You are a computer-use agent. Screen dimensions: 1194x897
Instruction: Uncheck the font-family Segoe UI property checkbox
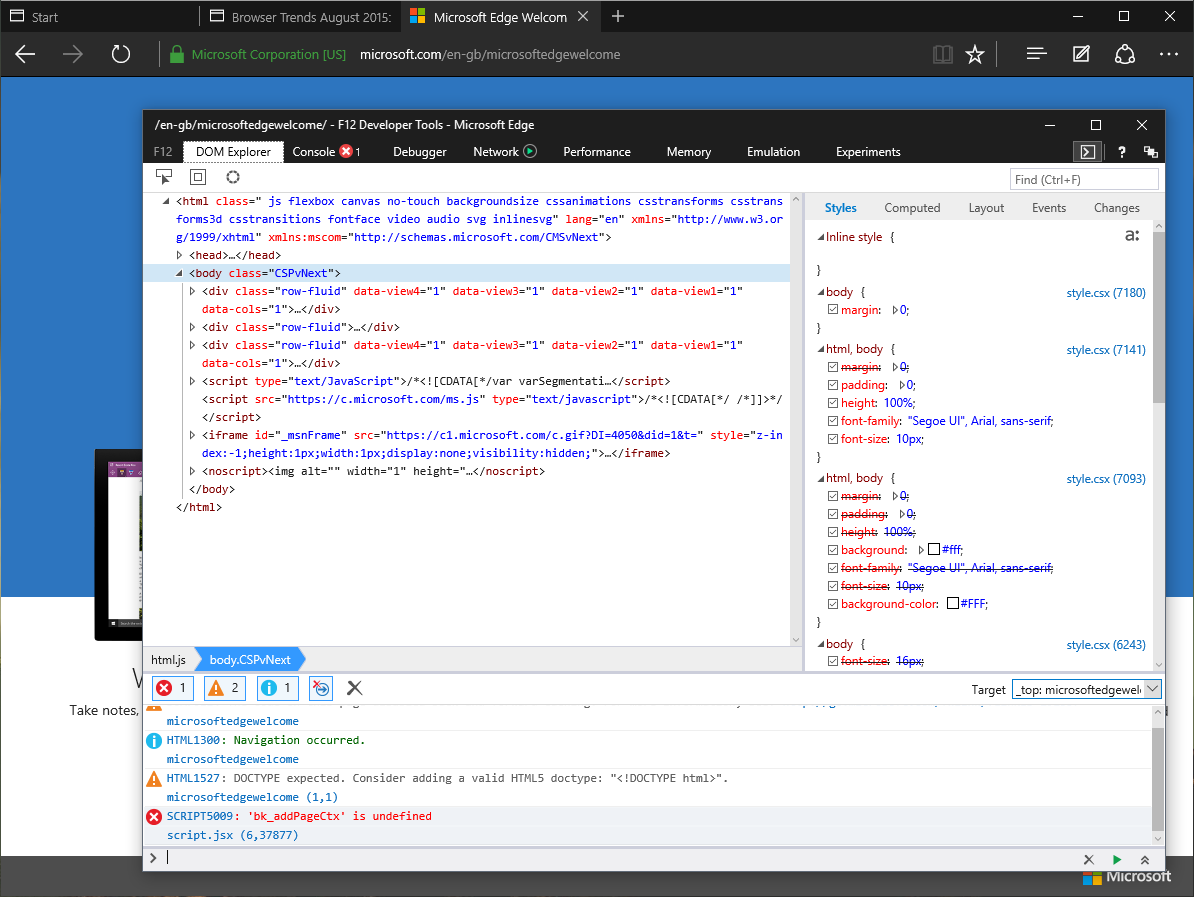(833, 421)
